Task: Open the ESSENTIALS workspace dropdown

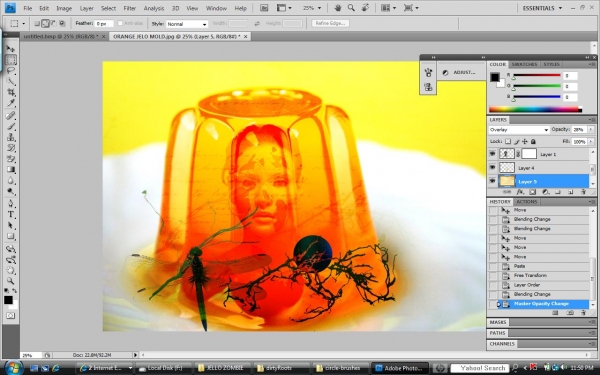Action: tap(542, 8)
